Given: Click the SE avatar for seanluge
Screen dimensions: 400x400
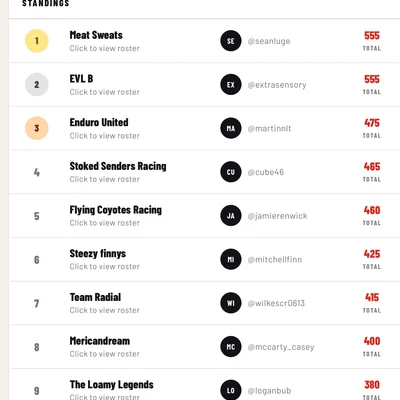Looking at the screenshot, I should [x=231, y=41].
